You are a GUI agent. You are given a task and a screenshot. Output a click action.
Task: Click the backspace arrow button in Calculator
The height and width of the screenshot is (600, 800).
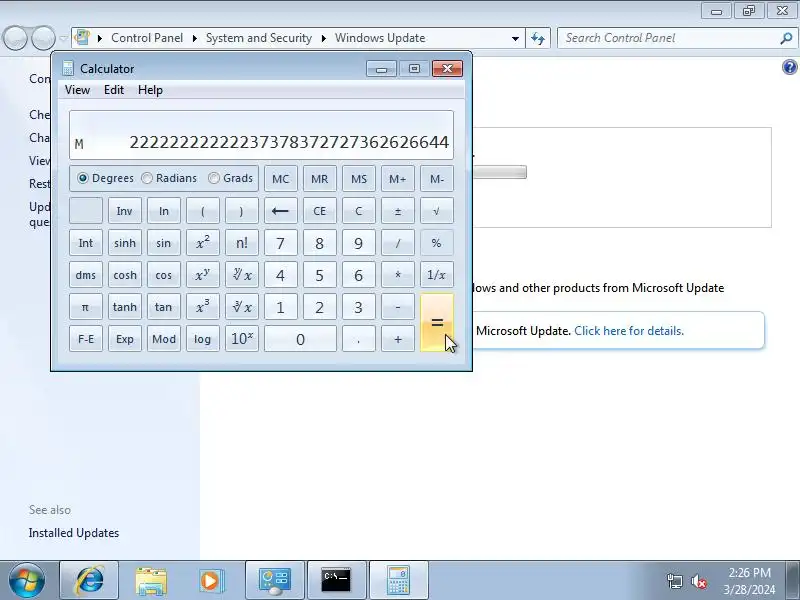pyautogui.click(x=281, y=211)
